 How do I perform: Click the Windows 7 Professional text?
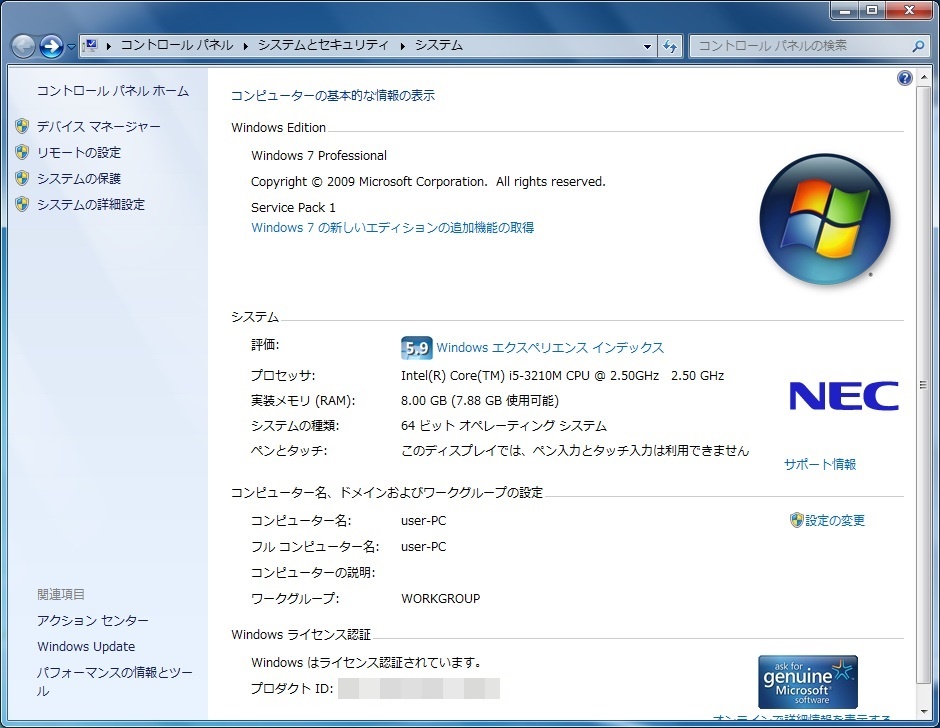tap(319, 155)
